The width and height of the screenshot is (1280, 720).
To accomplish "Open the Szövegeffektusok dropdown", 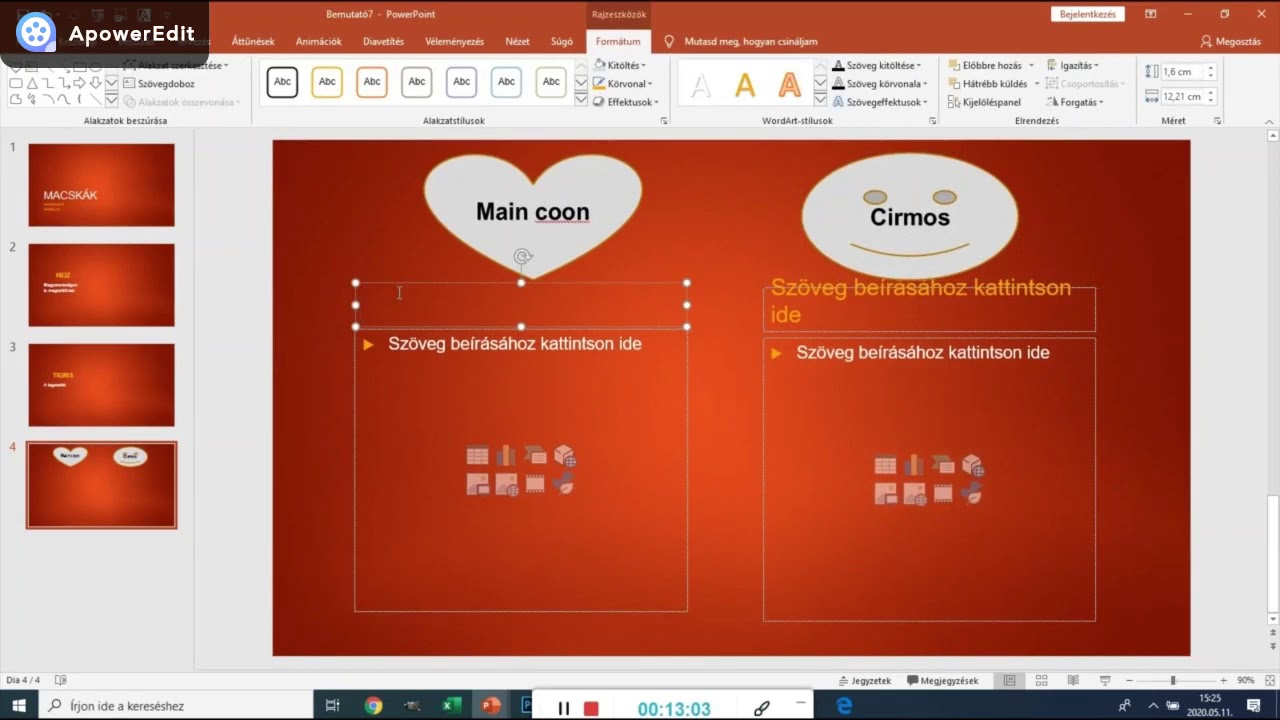I will click(880, 102).
